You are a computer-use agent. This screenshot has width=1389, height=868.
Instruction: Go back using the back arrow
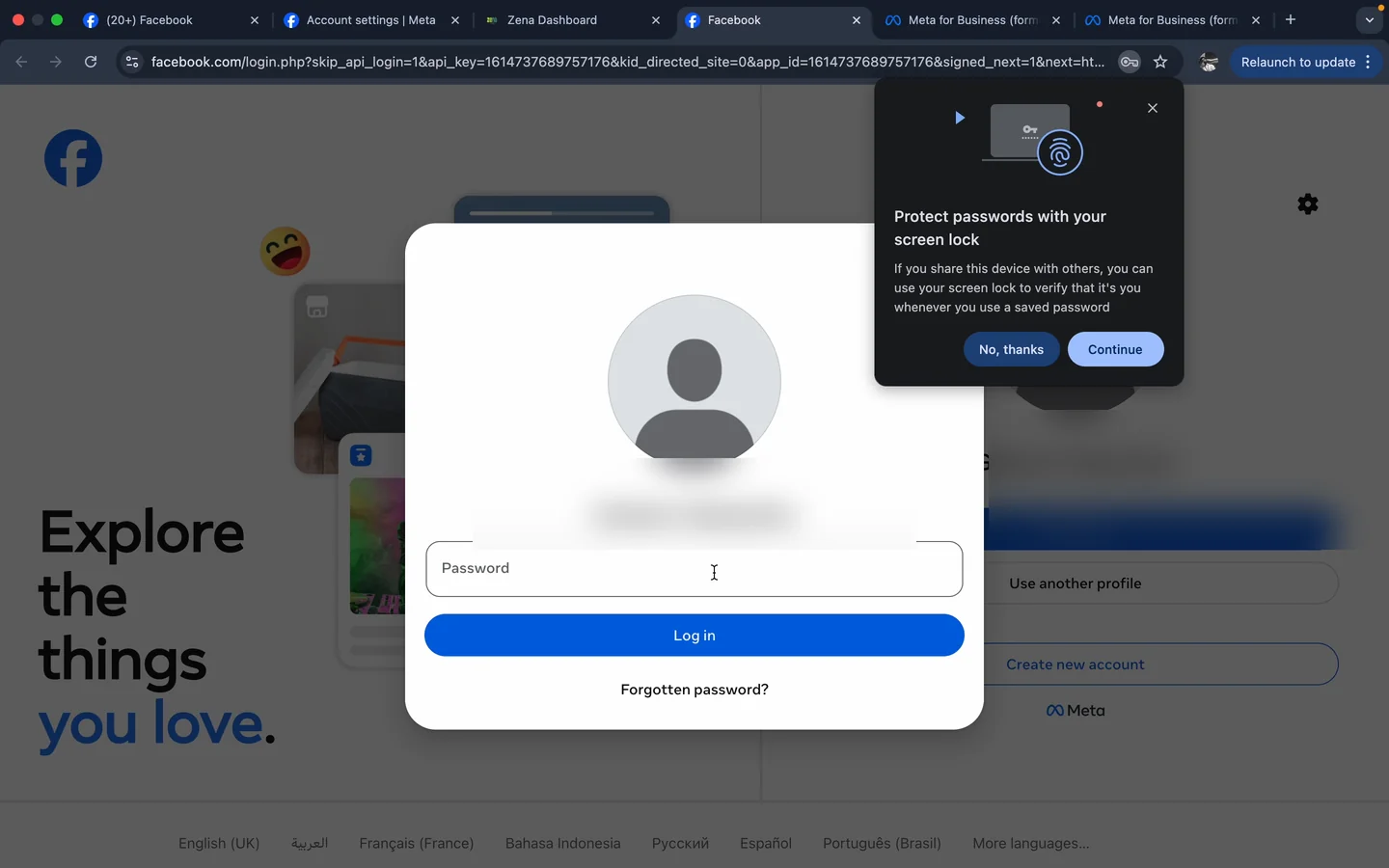(x=21, y=62)
